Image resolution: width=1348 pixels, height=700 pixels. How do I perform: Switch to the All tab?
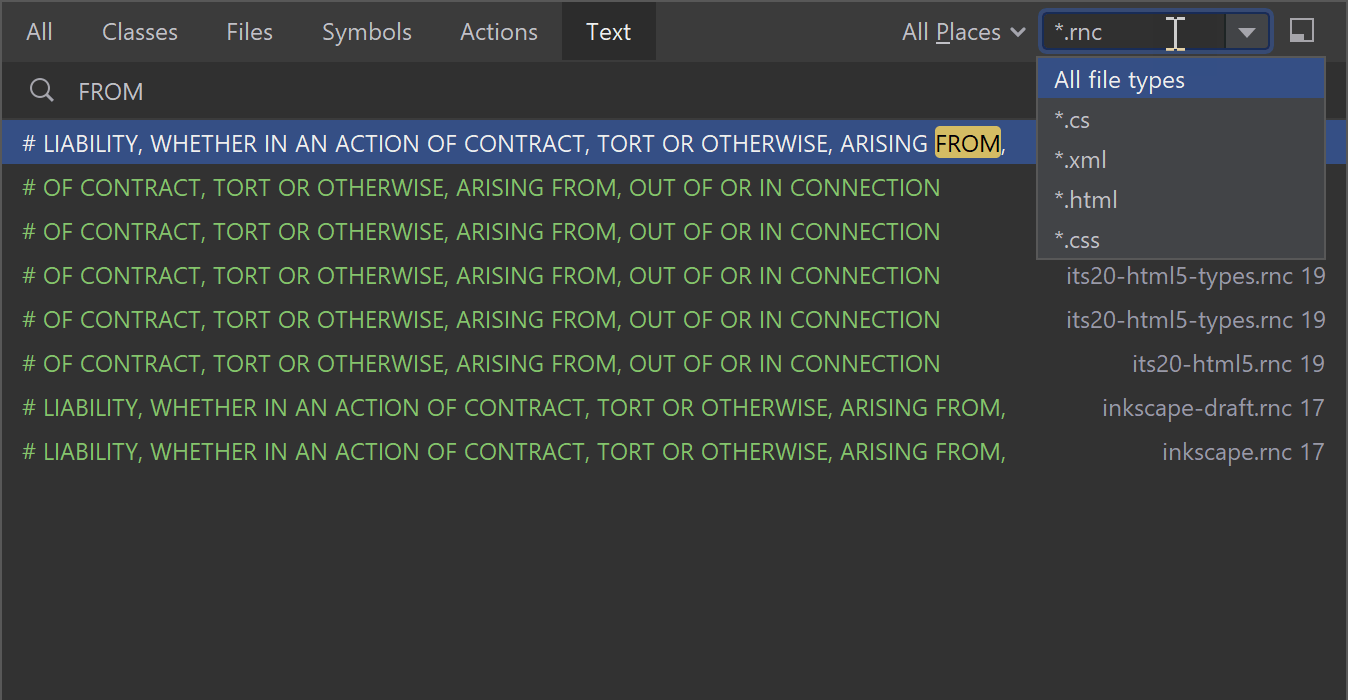[x=40, y=32]
